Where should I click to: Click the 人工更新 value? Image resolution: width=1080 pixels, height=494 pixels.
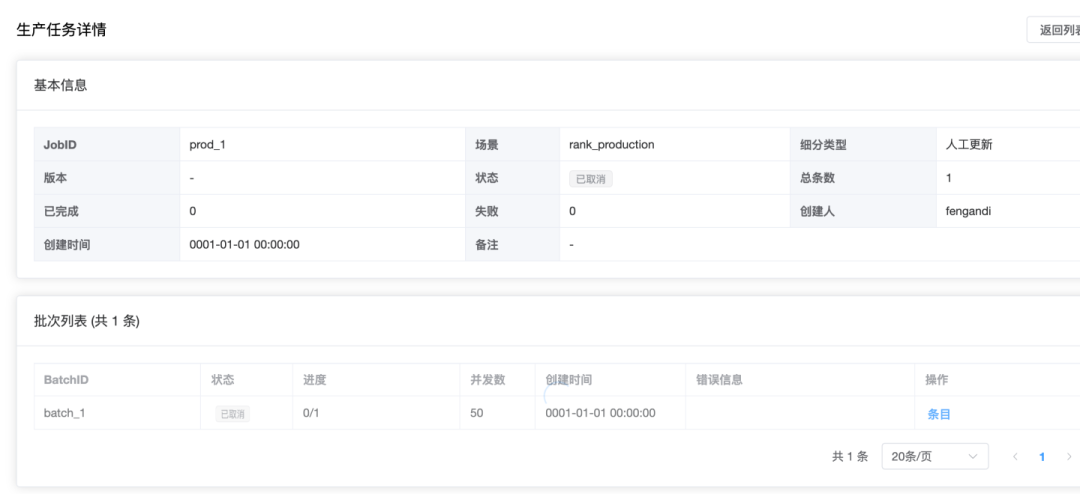[x=969, y=145]
